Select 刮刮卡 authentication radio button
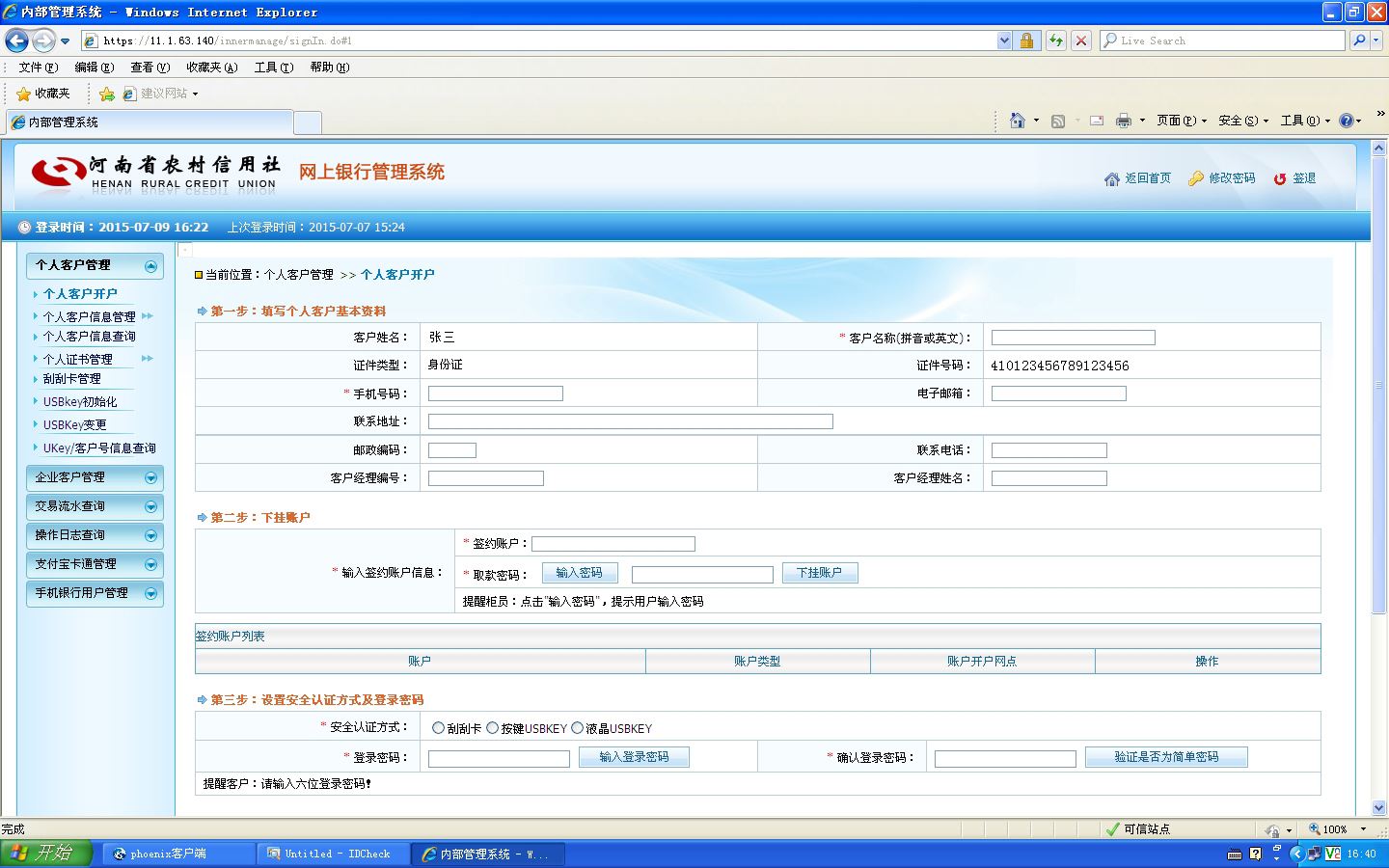The width and height of the screenshot is (1389, 868). click(439, 728)
